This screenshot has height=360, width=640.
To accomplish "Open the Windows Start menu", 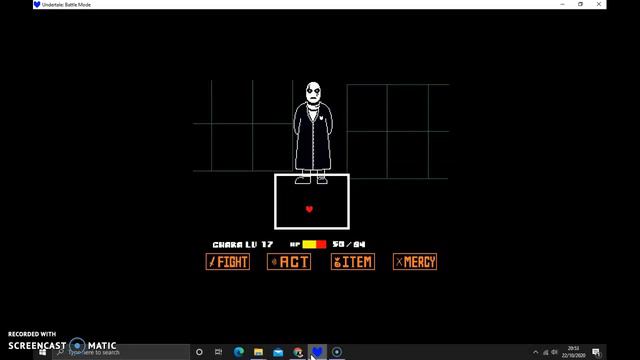I will tap(42, 352).
